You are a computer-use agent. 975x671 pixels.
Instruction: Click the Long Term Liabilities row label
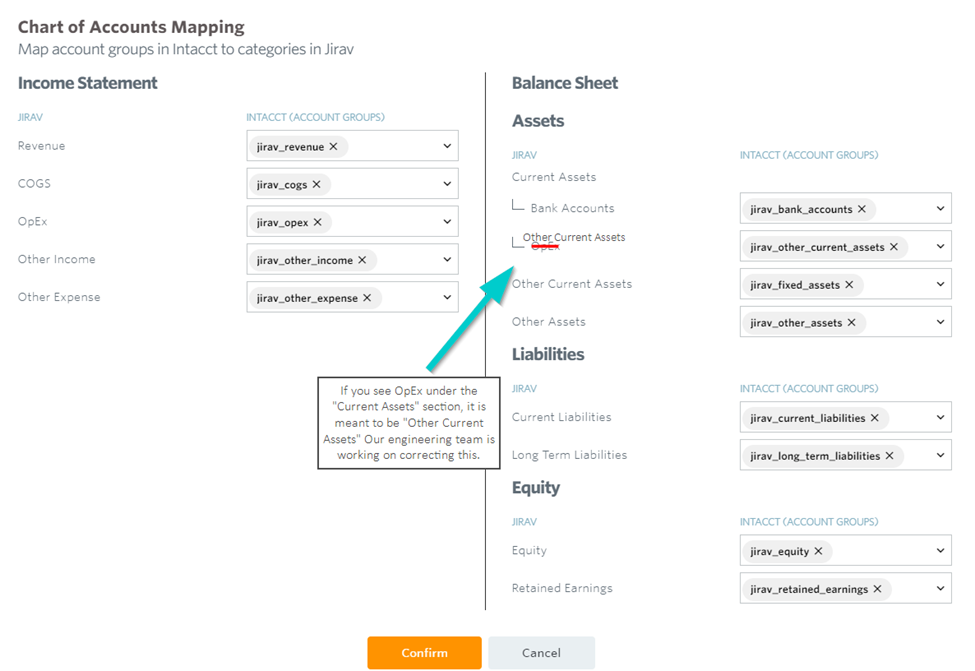click(570, 455)
